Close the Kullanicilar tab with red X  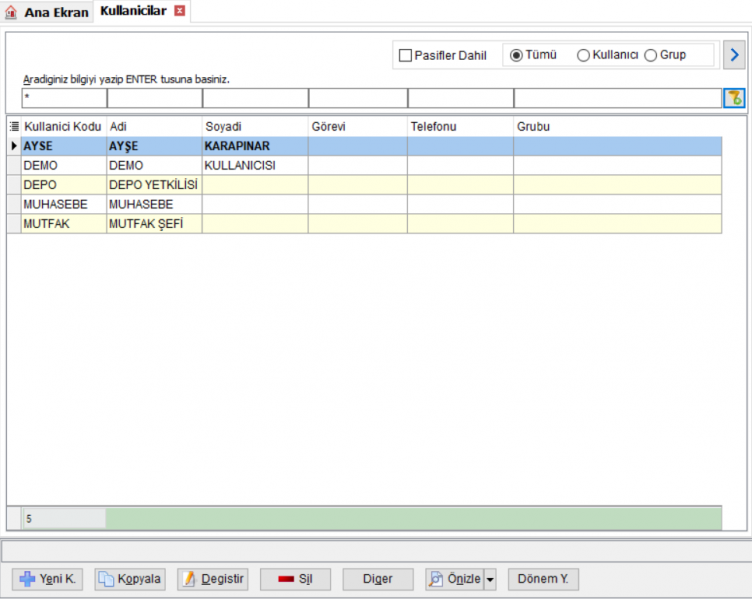pyautogui.click(x=180, y=11)
